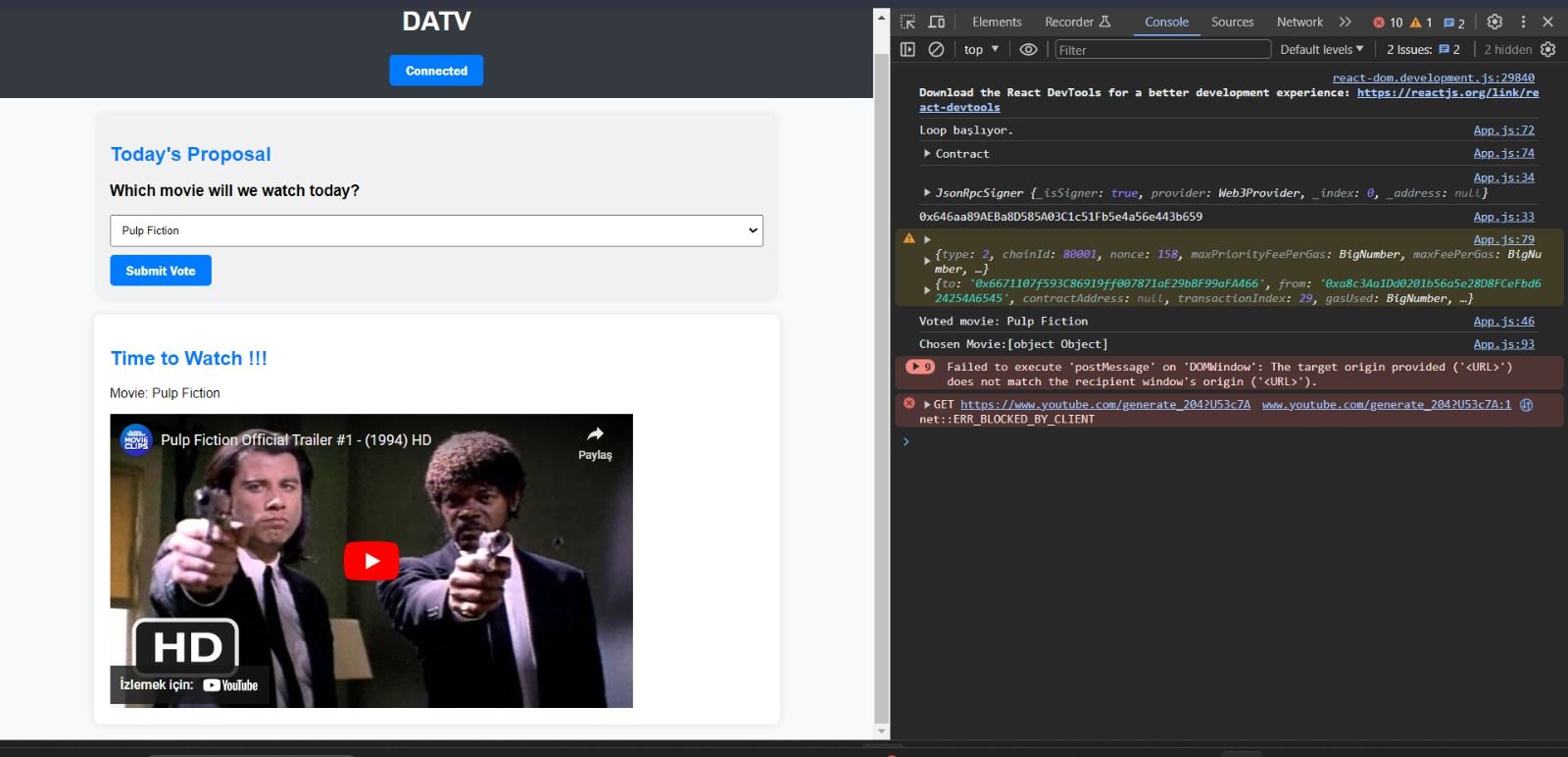
Task: Open App.js:93 source link
Action: [x=1504, y=344]
